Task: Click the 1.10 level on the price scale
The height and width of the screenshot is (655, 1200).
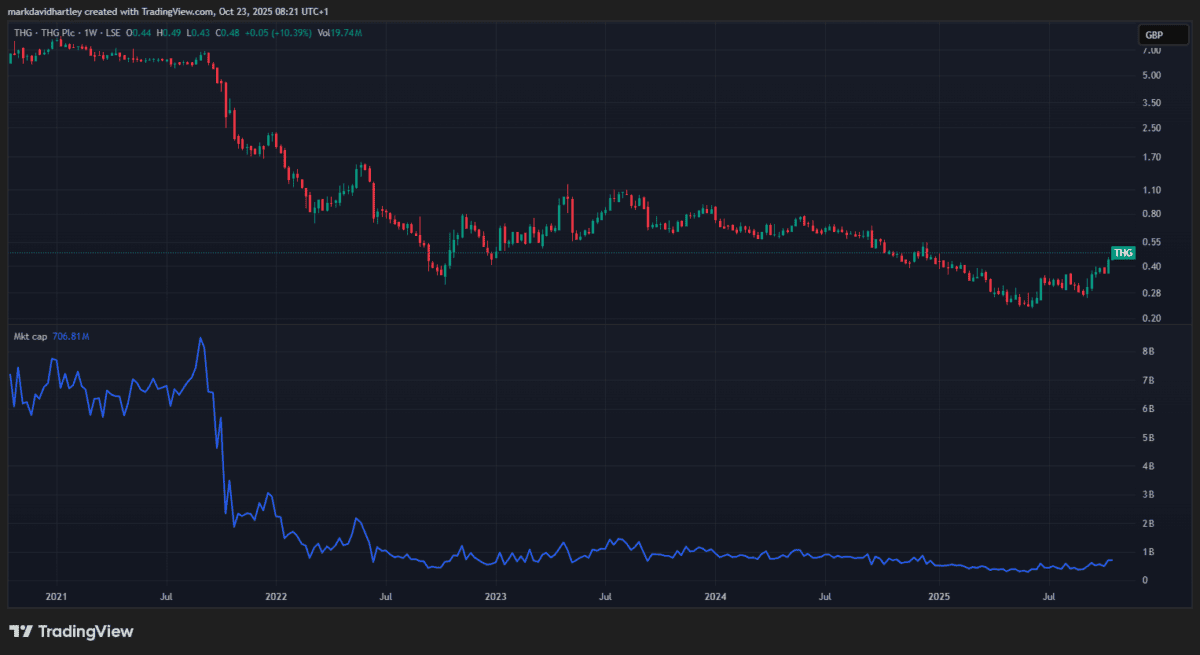Action: (x=1151, y=190)
